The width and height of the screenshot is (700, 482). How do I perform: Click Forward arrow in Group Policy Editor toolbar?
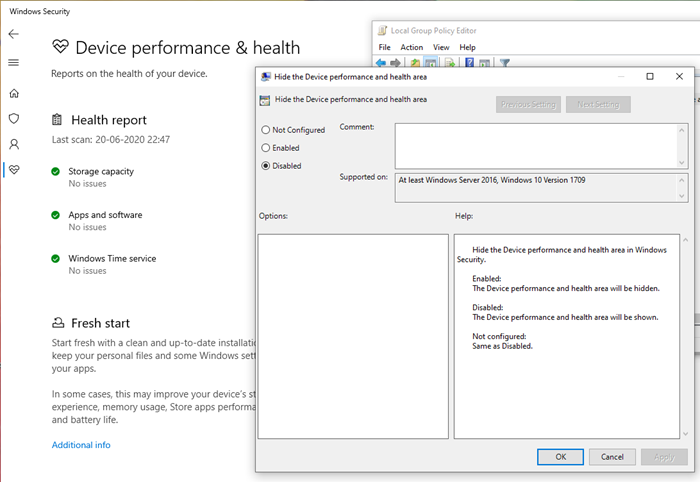pyautogui.click(x=395, y=63)
